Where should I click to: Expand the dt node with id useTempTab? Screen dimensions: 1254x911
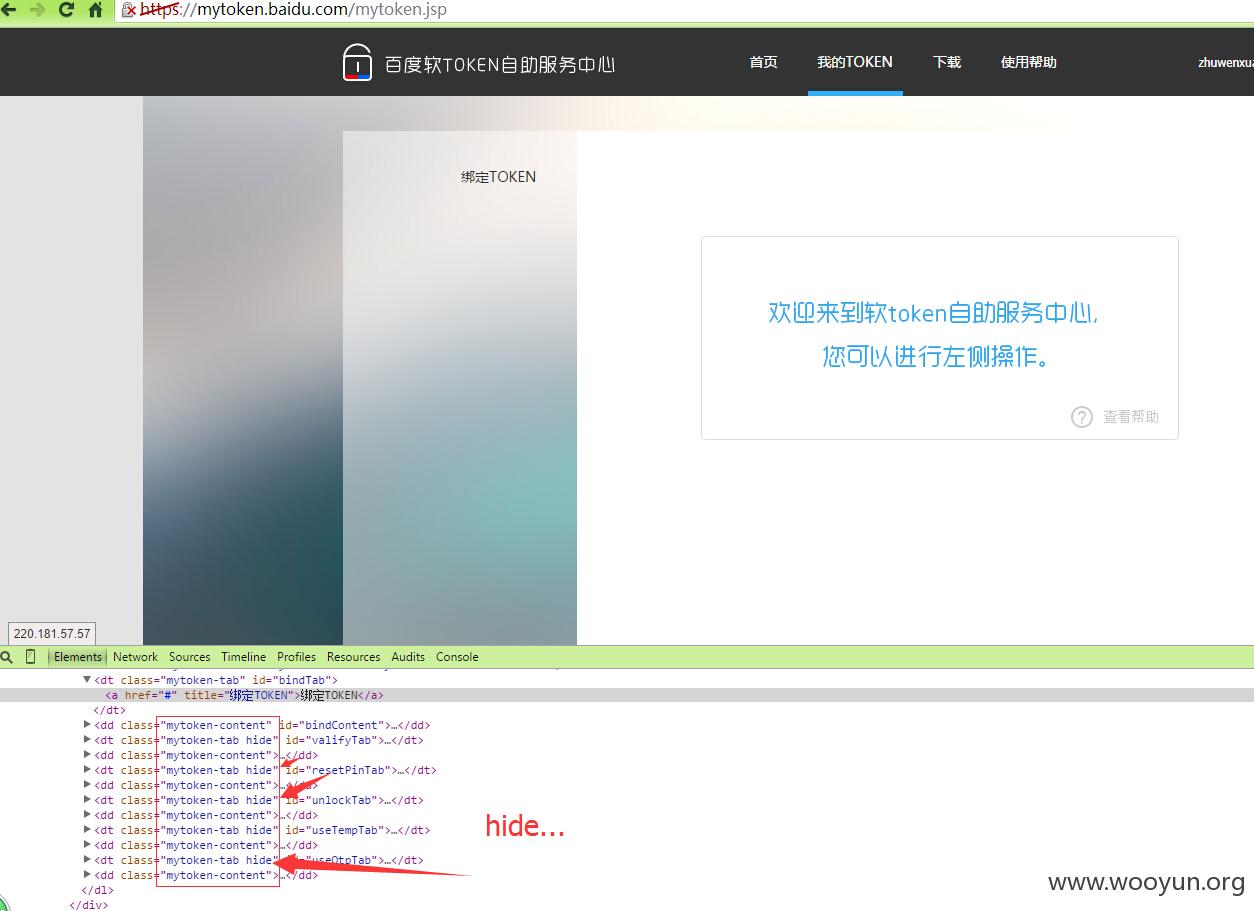[87, 830]
